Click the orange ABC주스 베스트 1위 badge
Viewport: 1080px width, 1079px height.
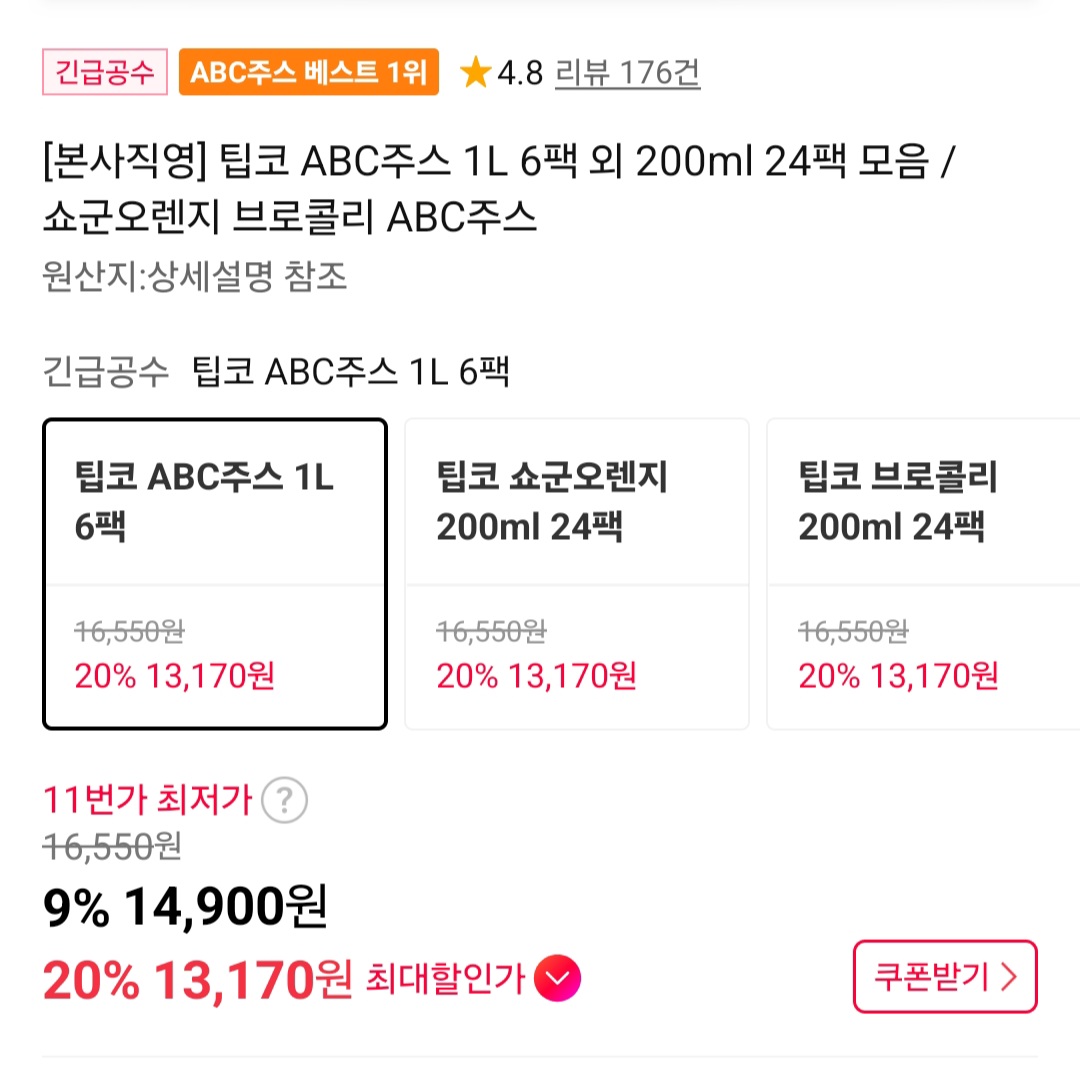308,73
